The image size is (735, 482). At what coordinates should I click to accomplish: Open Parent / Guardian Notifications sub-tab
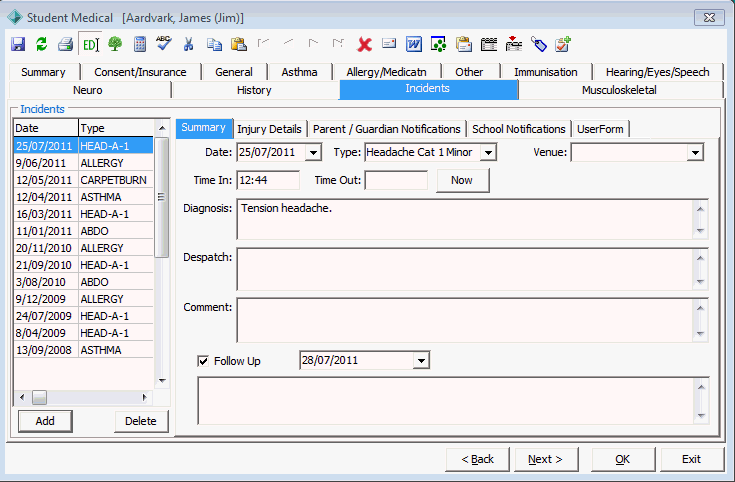pos(387,129)
